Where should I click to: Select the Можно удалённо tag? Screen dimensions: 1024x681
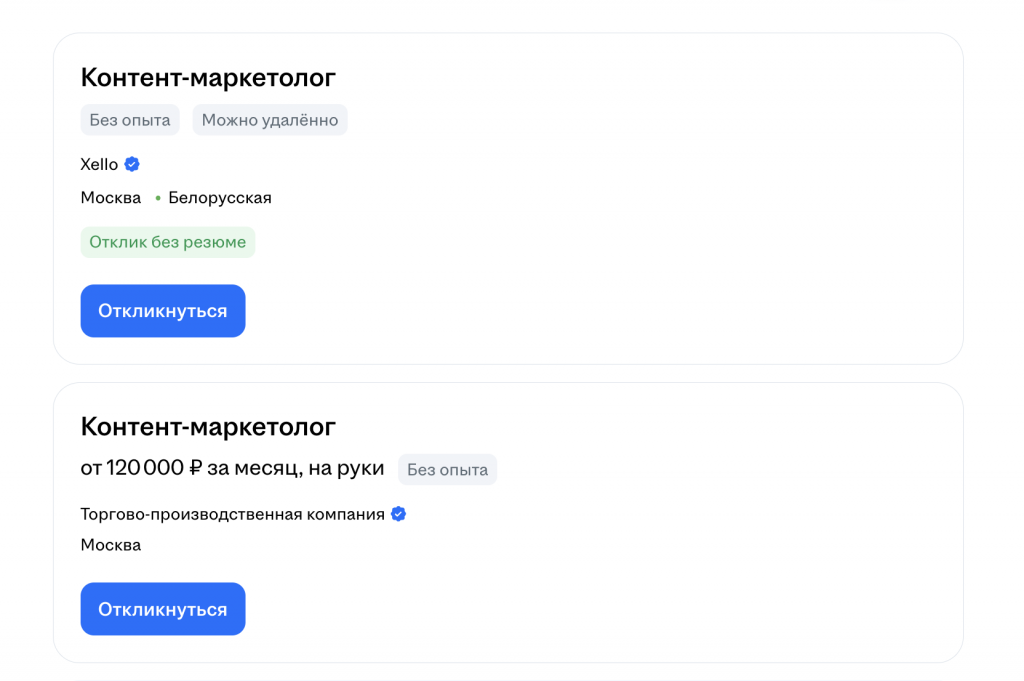coord(270,119)
